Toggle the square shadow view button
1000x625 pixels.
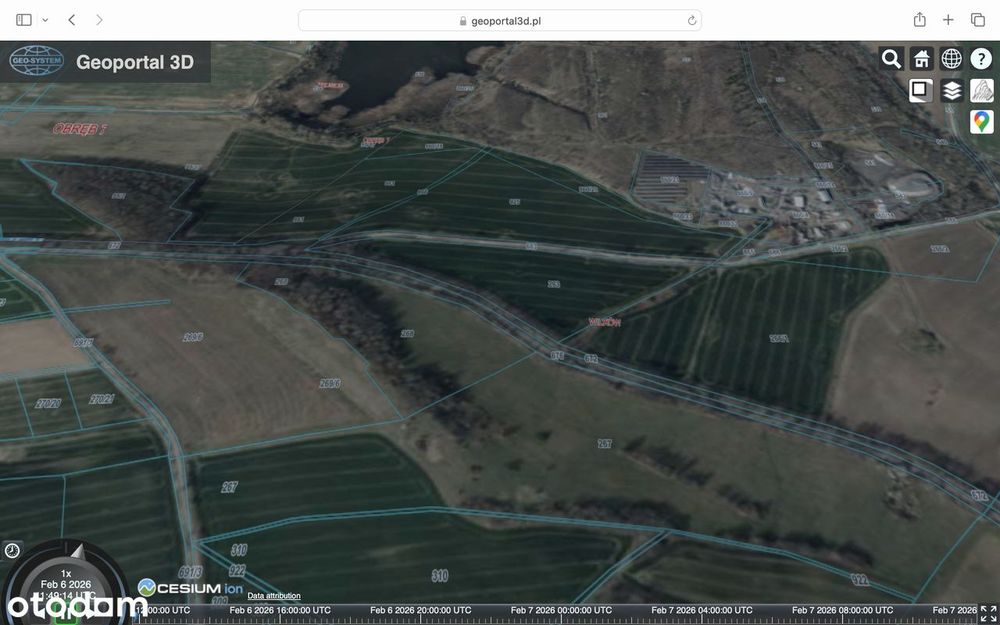[x=921, y=91]
